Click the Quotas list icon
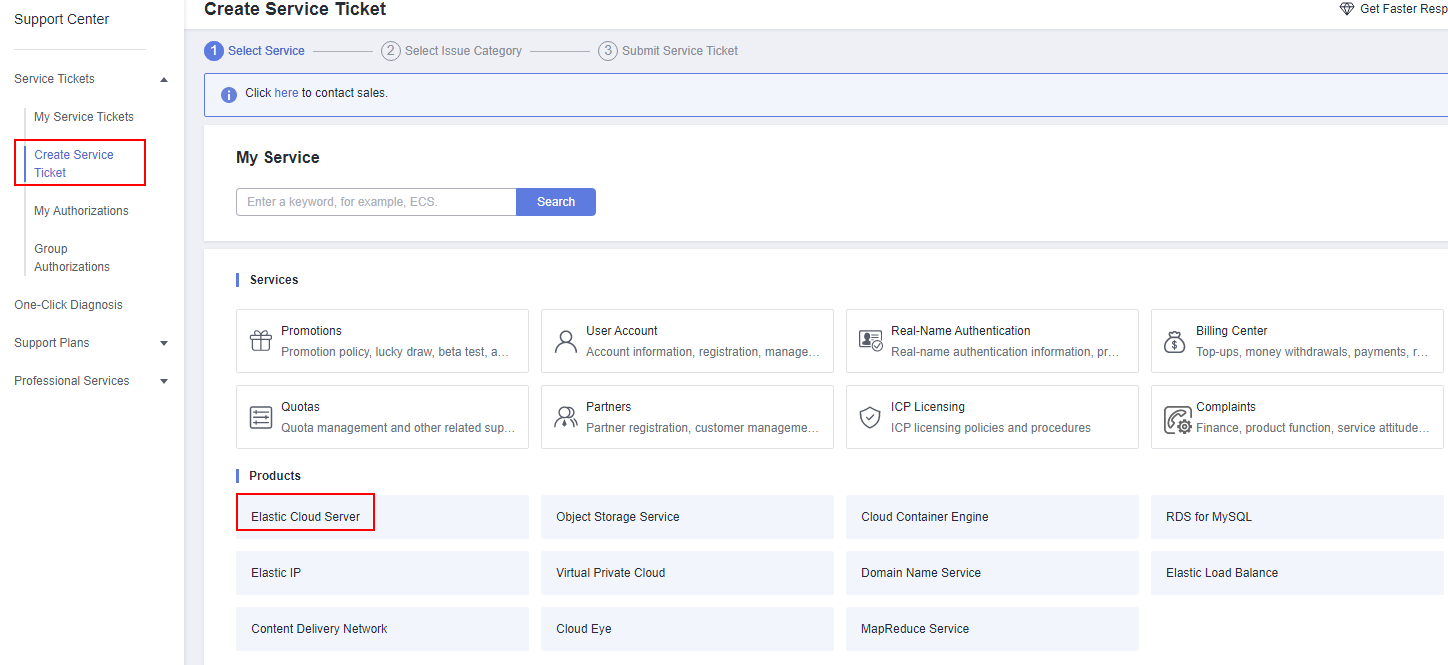This screenshot has width=1448, height=665. click(x=261, y=417)
